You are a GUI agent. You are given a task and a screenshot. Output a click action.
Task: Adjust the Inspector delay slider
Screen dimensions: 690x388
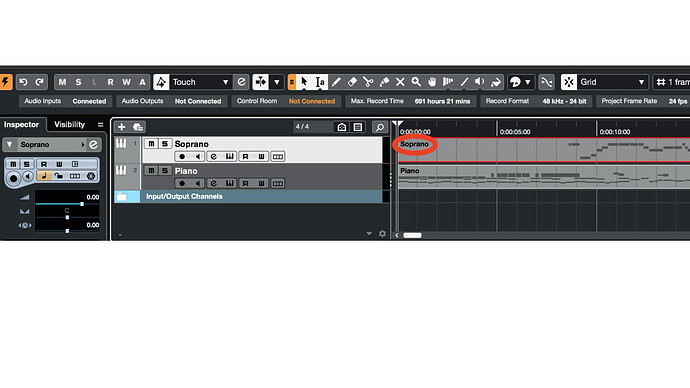(x=67, y=231)
